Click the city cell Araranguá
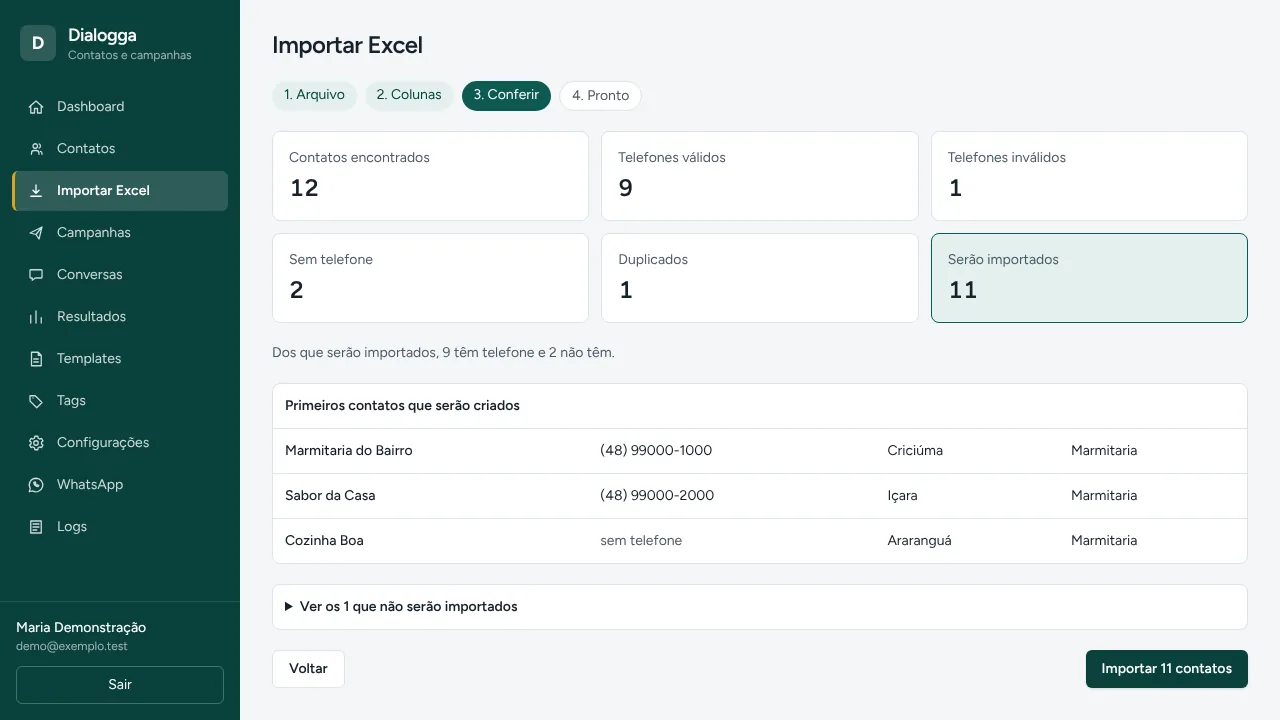 (x=919, y=541)
